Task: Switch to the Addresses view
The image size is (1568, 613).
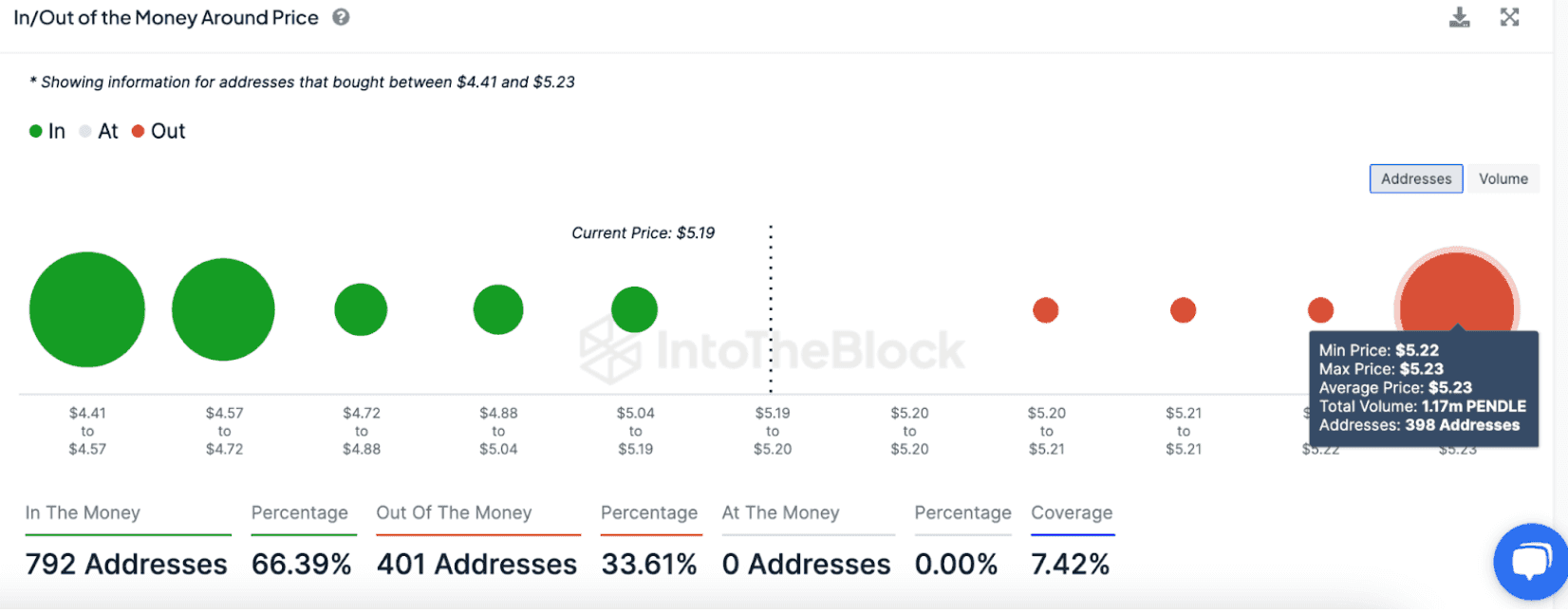Action: click(1415, 178)
